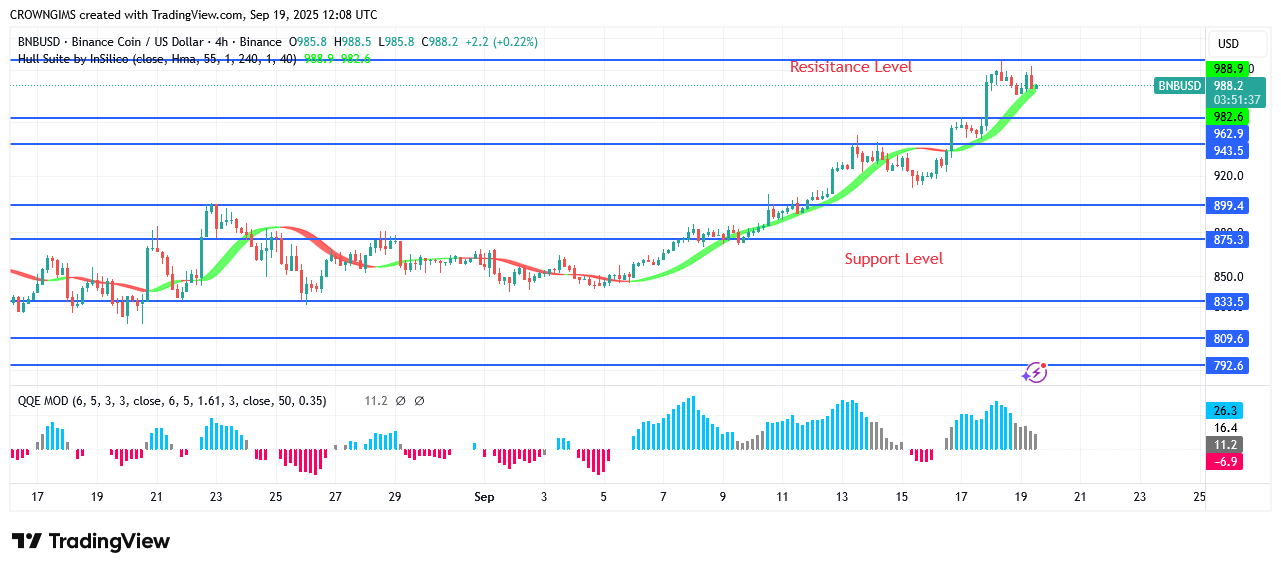The image size is (1281, 571).
Task: Click the null symbol right after QQE 11.2 value
Action: click(x=400, y=401)
